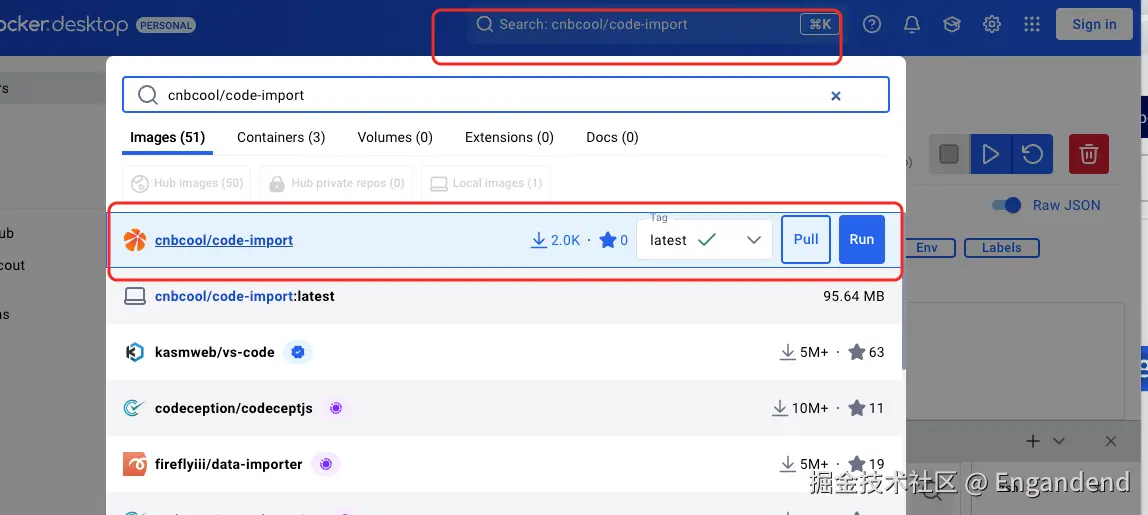
Task: Click the search field containing cnbcool/code-import
Action: click(x=505, y=95)
